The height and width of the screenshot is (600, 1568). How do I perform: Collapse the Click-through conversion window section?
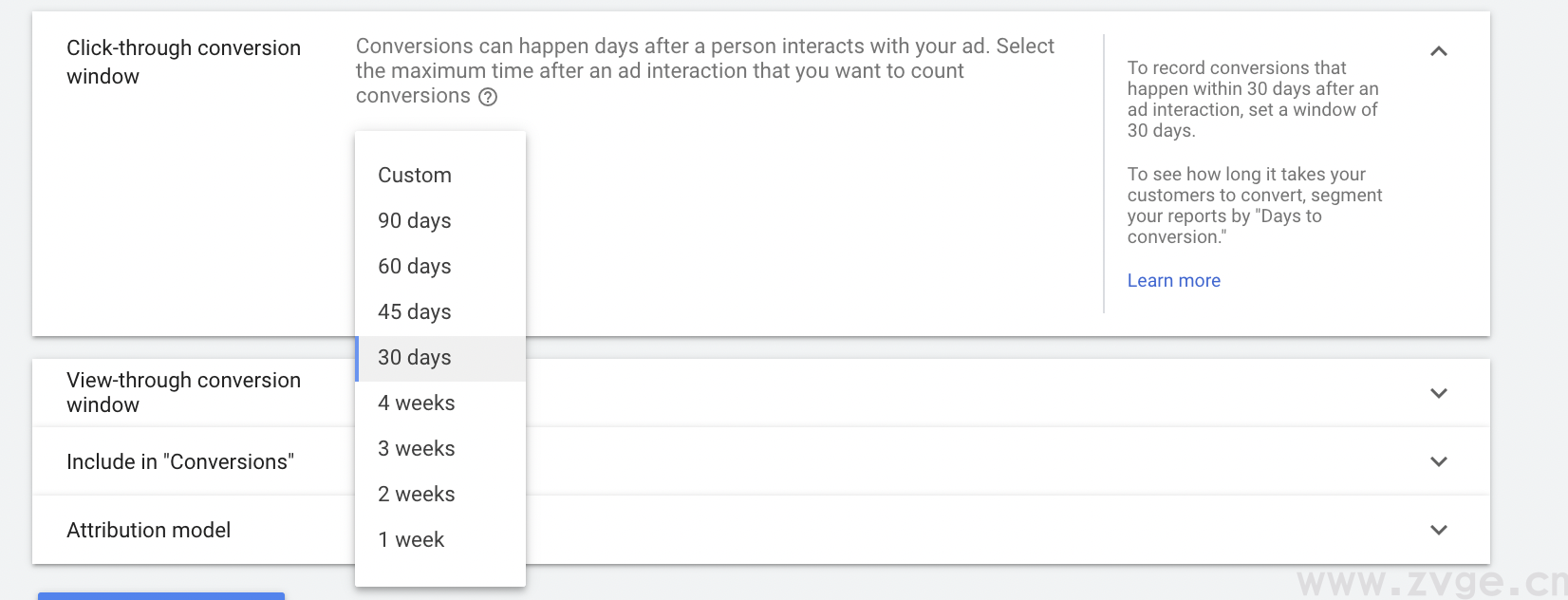click(x=1439, y=51)
